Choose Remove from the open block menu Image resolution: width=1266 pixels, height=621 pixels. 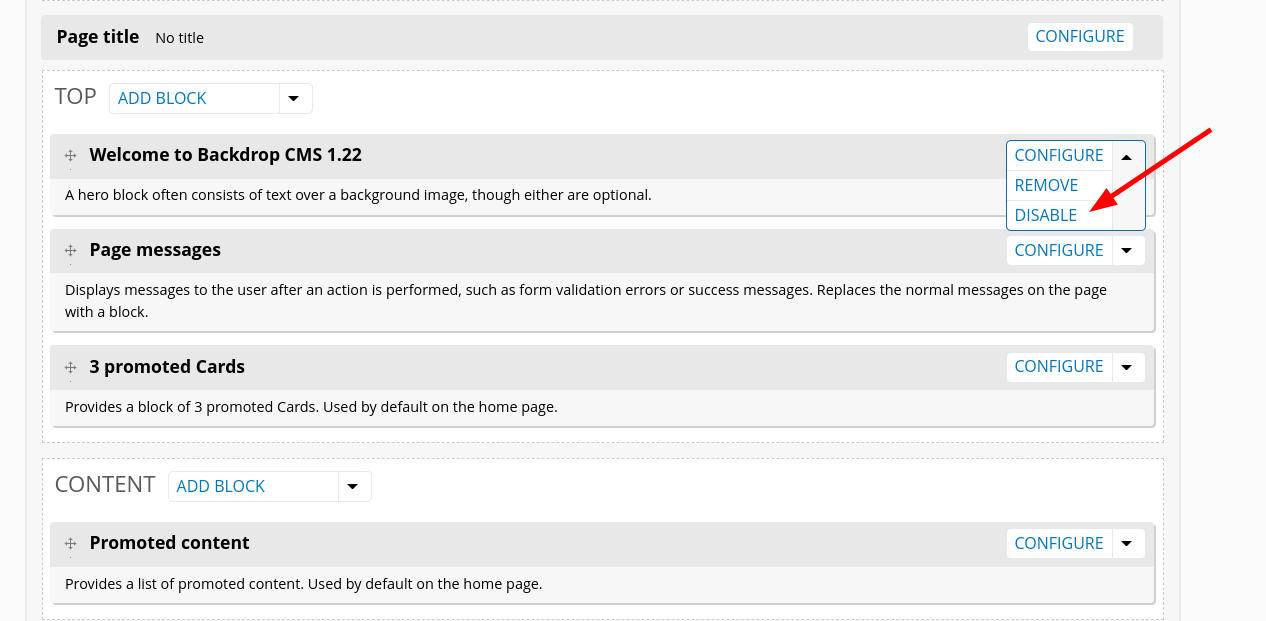[x=1046, y=185]
